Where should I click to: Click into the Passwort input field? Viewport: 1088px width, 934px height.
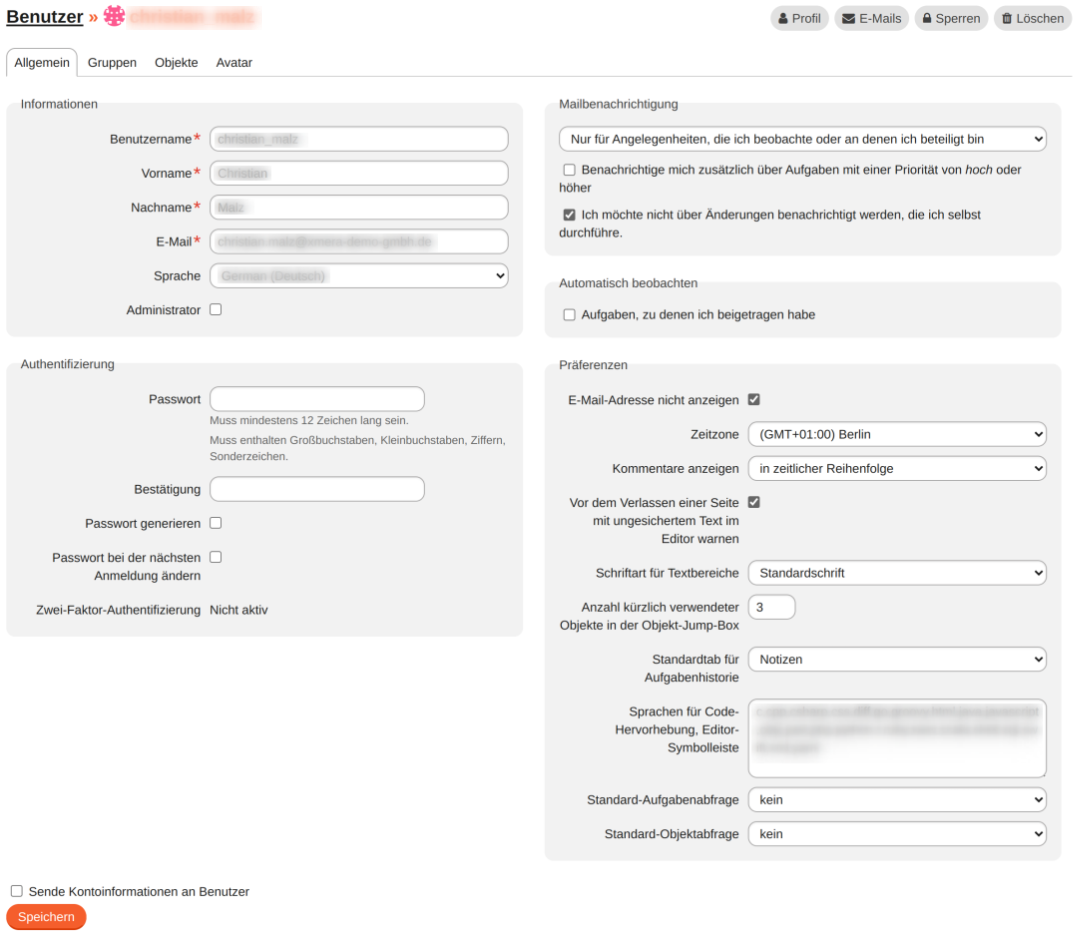click(317, 399)
